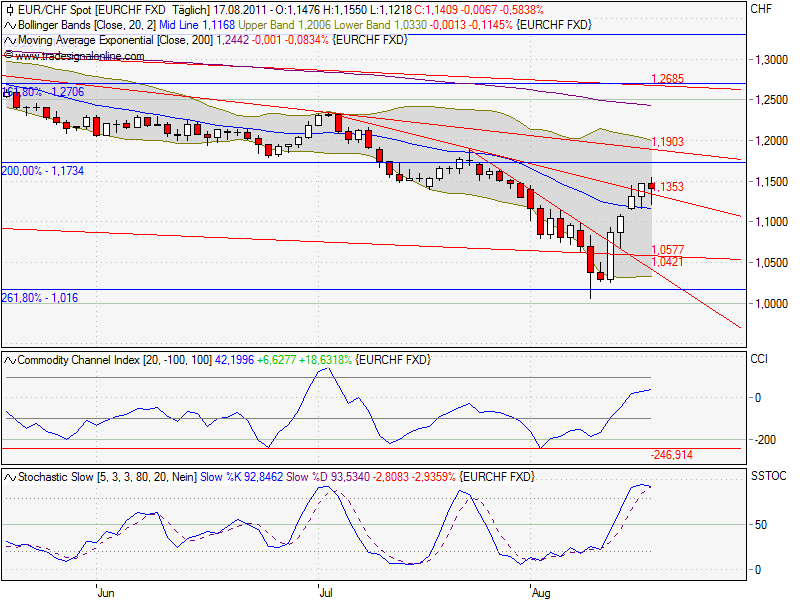800x600 pixels.
Task: Click the Commodity Channel Index [20, -100, 100] label
Action: point(114,360)
